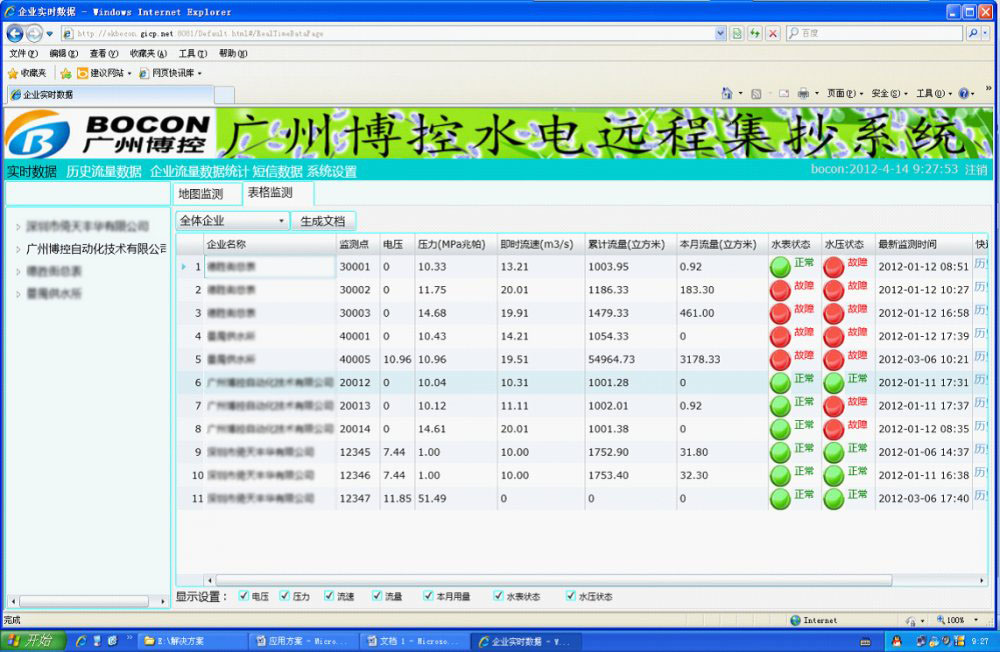Image resolution: width=1000 pixels, height=652 pixels.
Task: Toggle the 电压 display checkbox
Action: tap(243, 596)
